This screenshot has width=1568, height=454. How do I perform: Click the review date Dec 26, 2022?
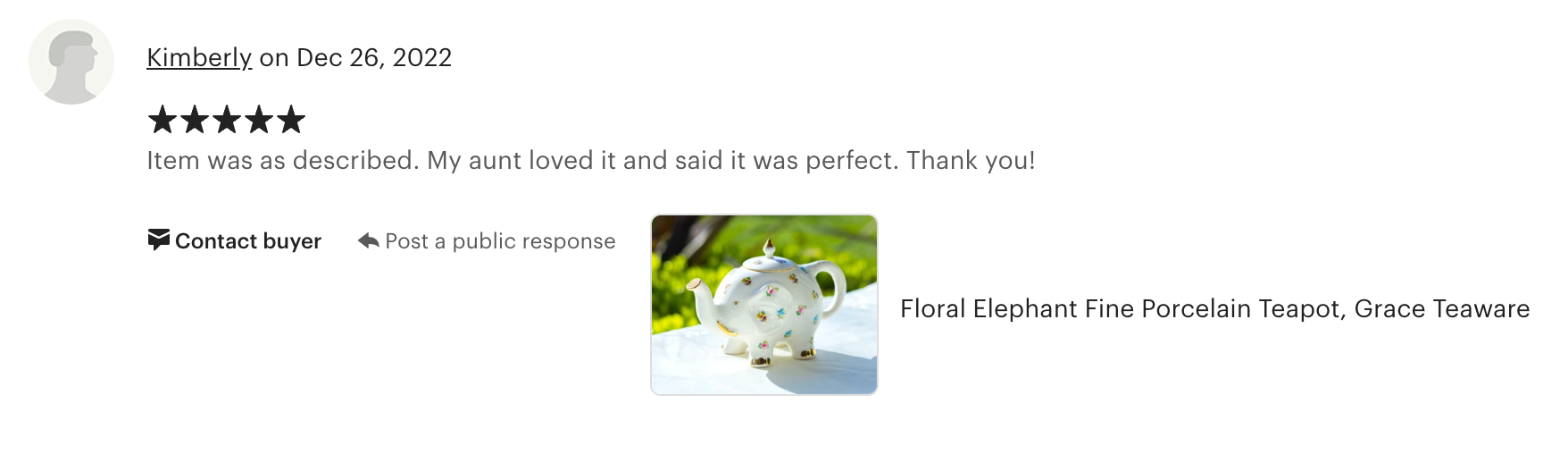tap(374, 58)
